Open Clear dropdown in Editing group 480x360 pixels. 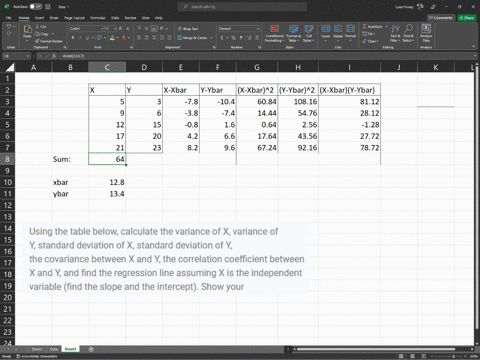coord(370,41)
